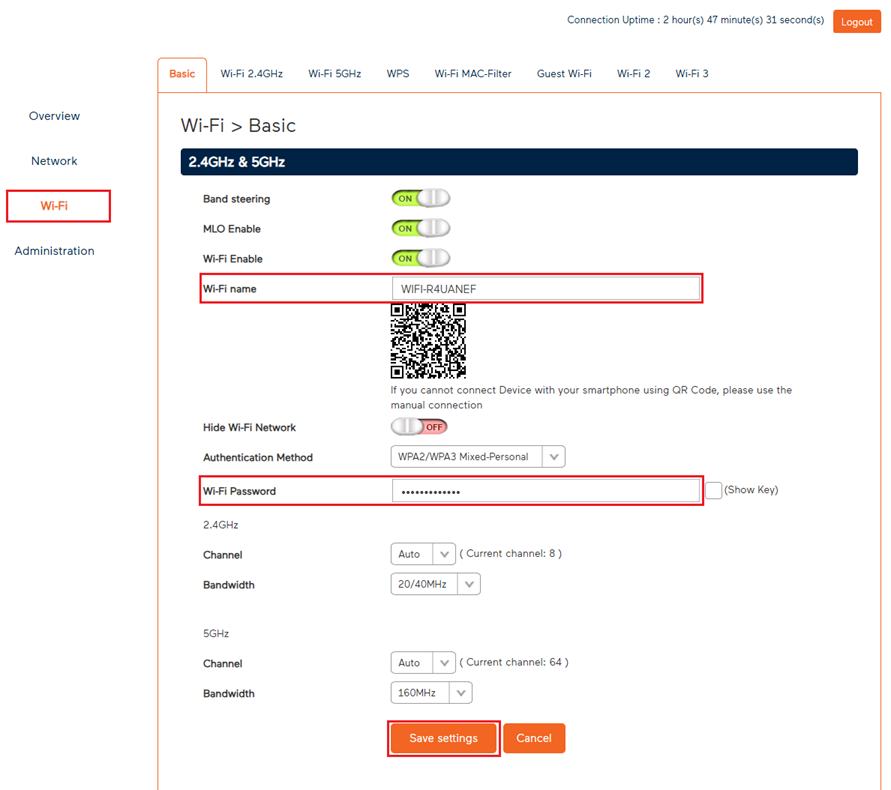Enable the Hide Wi-Fi Network toggle
The height and width of the screenshot is (790, 891).
[x=418, y=426]
